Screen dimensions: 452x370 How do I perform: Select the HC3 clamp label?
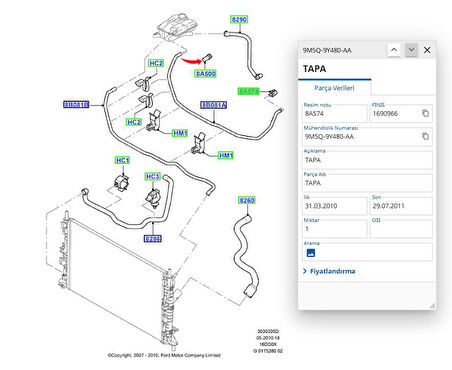click(153, 177)
